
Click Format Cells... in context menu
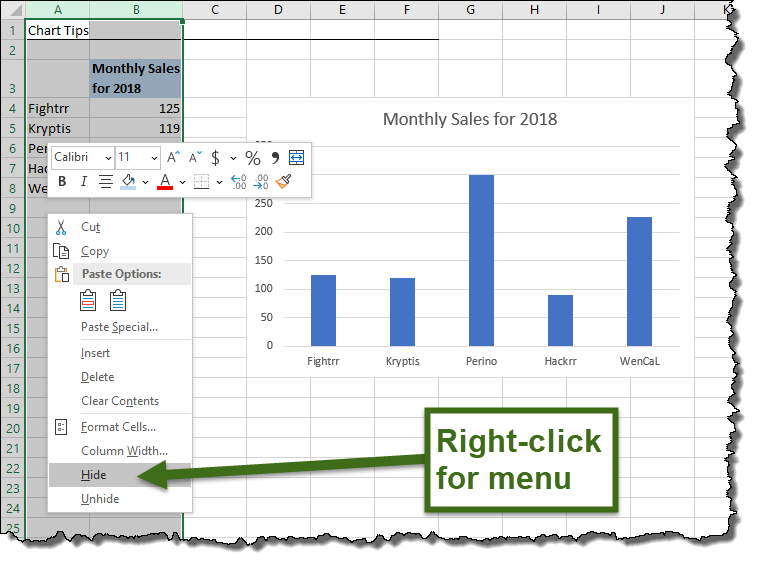point(118,427)
